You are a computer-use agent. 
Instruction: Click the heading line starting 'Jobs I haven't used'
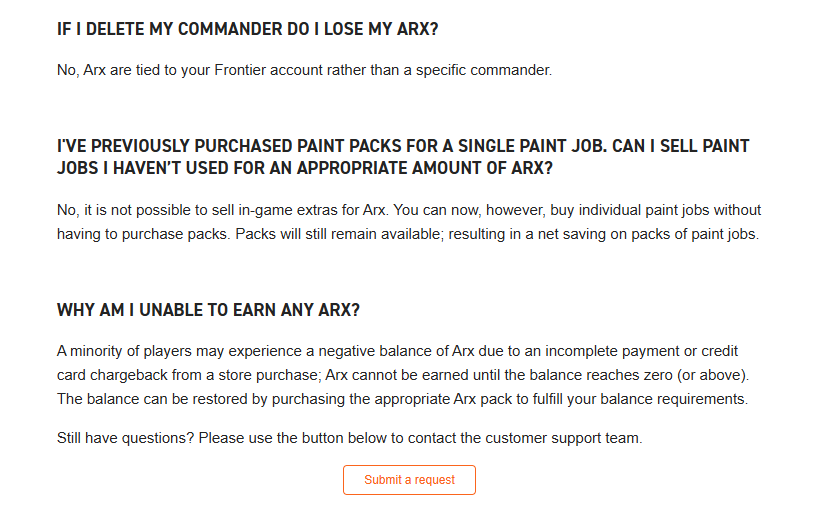(305, 168)
